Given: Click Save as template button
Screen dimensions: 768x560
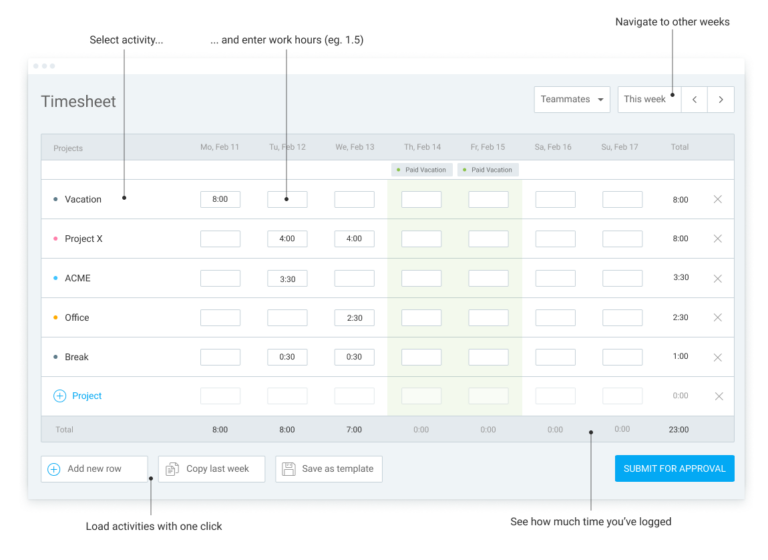Looking at the screenshot, I should [329, 469].
